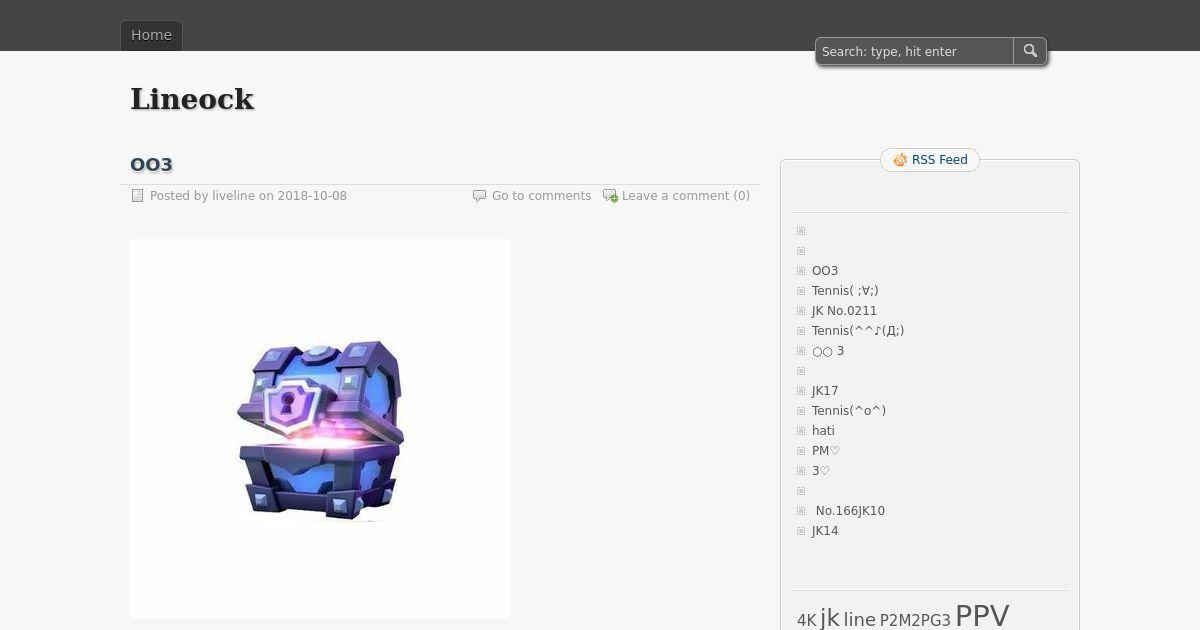Click the add-comment icon with green plus
This screenshot has height=630, width=1200.
(x=610, y=196)
